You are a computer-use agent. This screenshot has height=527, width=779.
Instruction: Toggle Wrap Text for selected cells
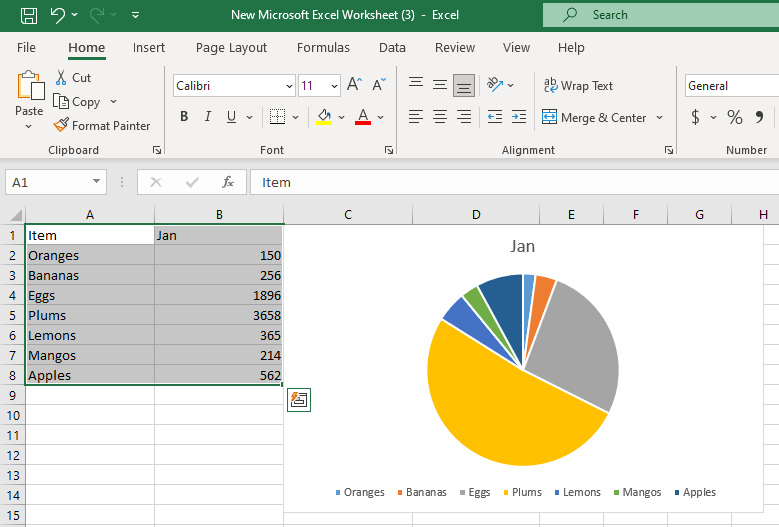578,86
